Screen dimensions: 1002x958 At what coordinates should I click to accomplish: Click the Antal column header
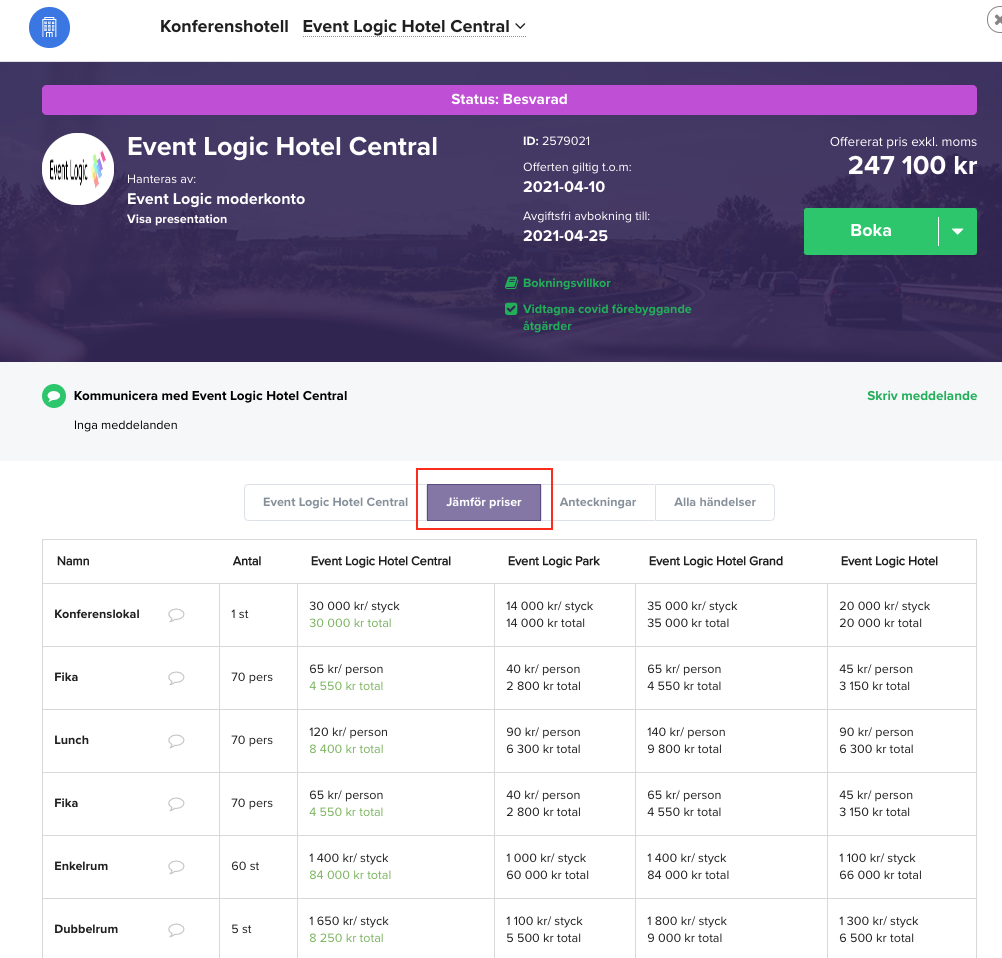(x=247, y=561)
